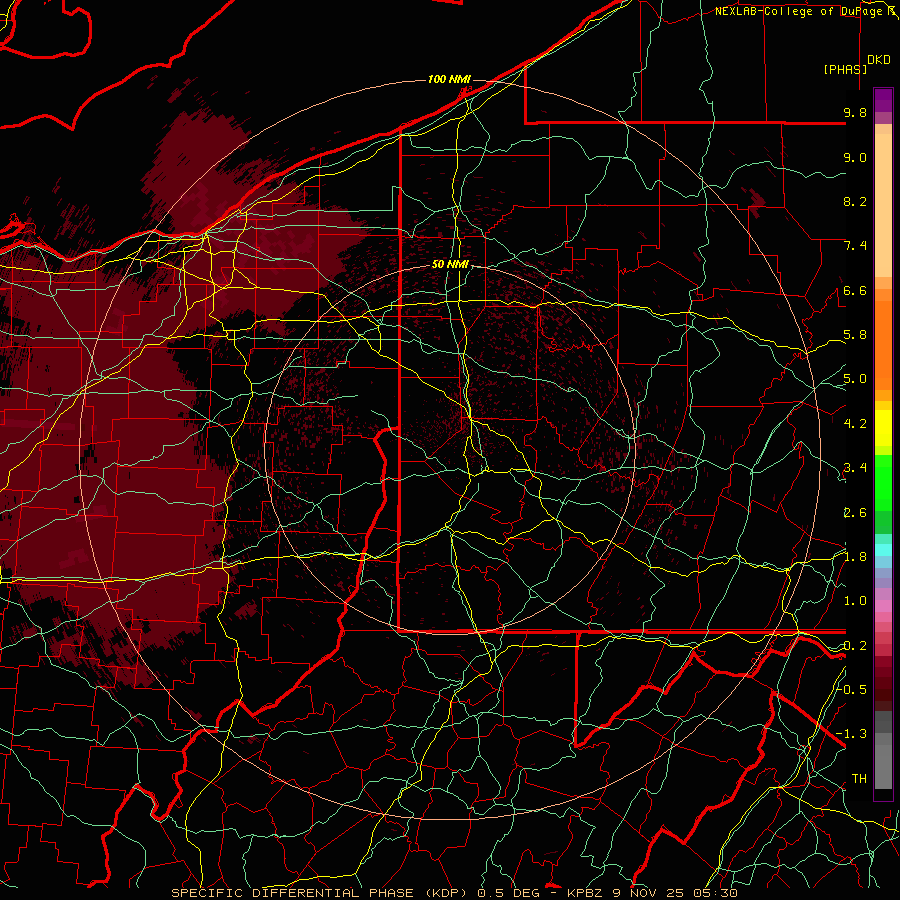Click the [PHAS] legend heading
The image size is (900, 900).
pos(845,70)
